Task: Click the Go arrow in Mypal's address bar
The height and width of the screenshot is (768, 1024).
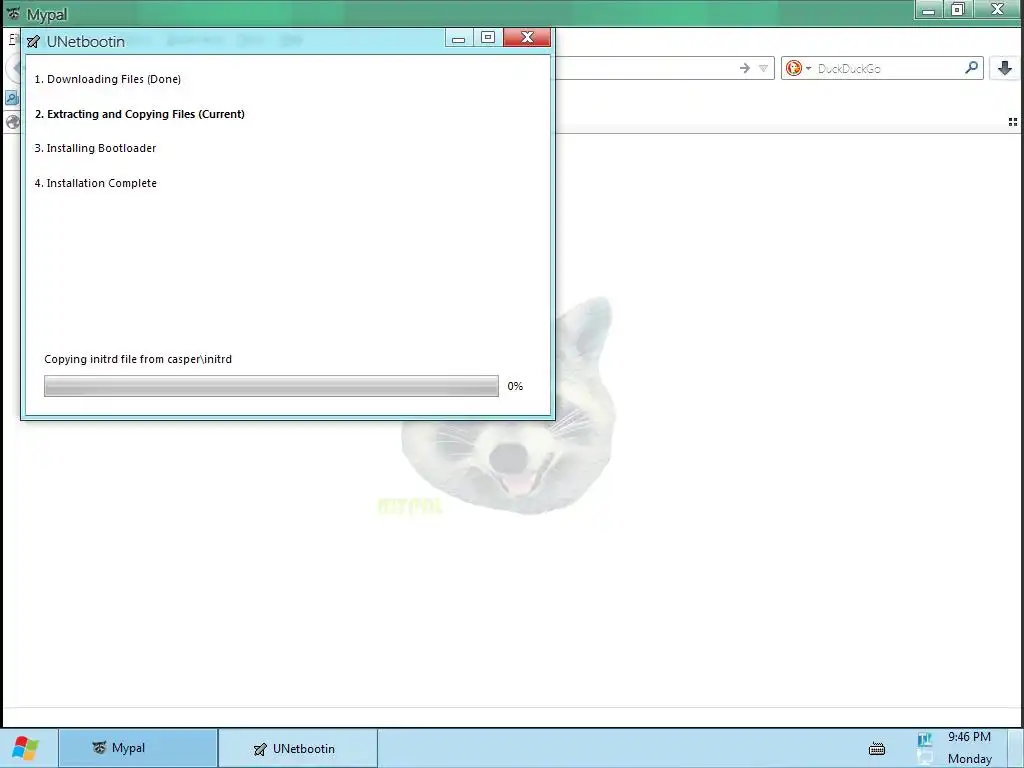Action: tap(744, 68)
